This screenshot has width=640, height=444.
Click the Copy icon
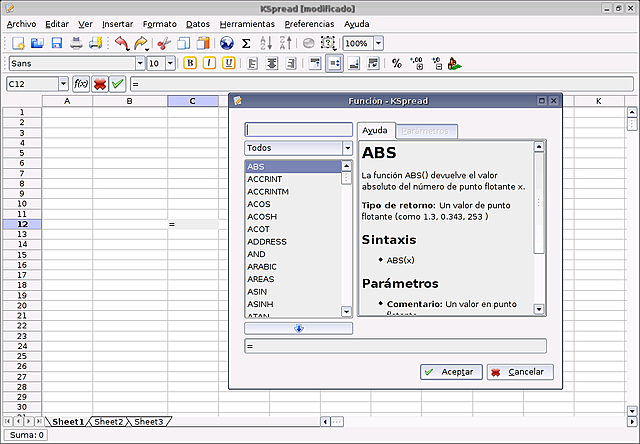pos(184,43)
